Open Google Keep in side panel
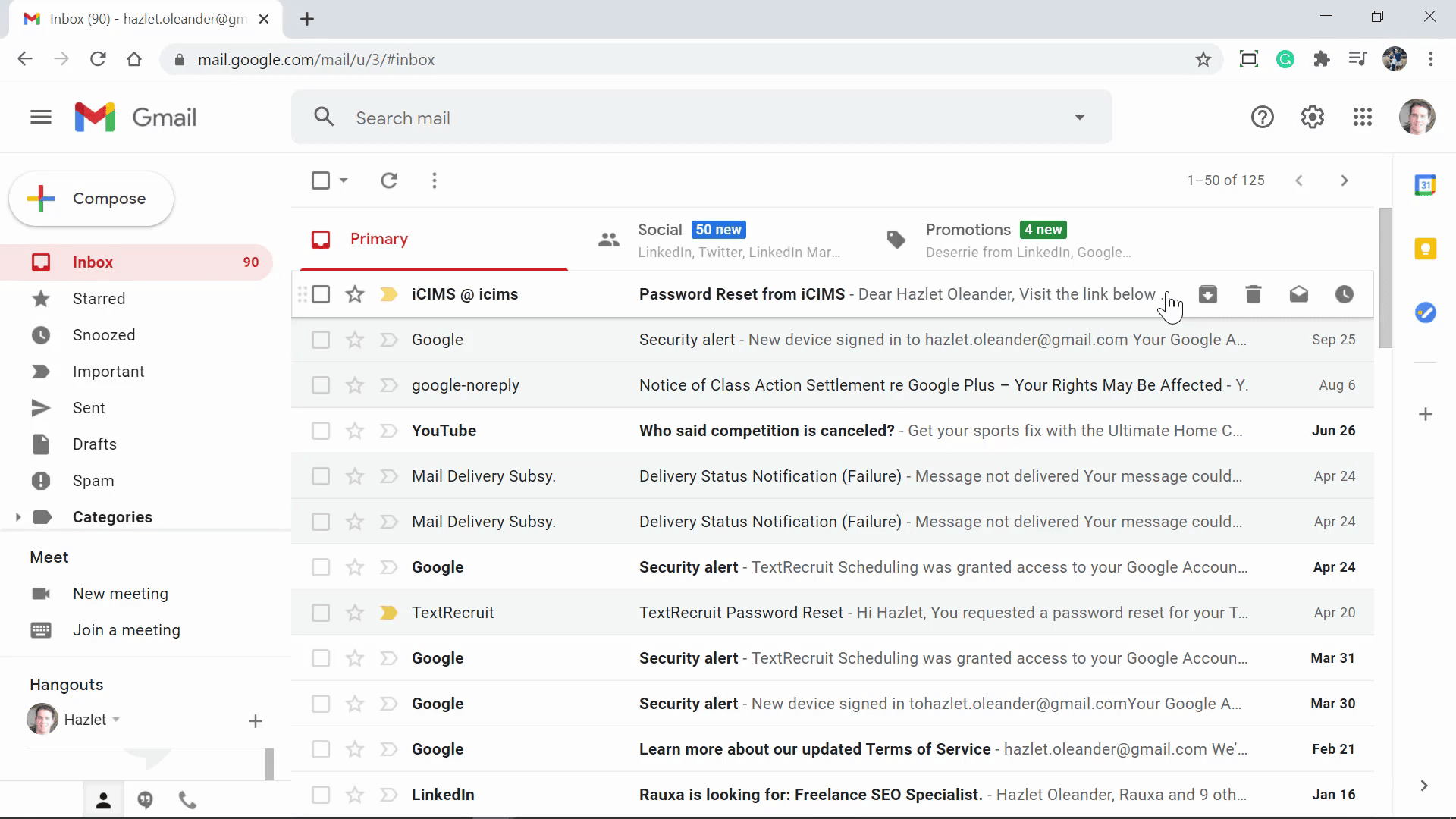The height and width of the screenshot is (819, 1456). tap(1426, 249)
